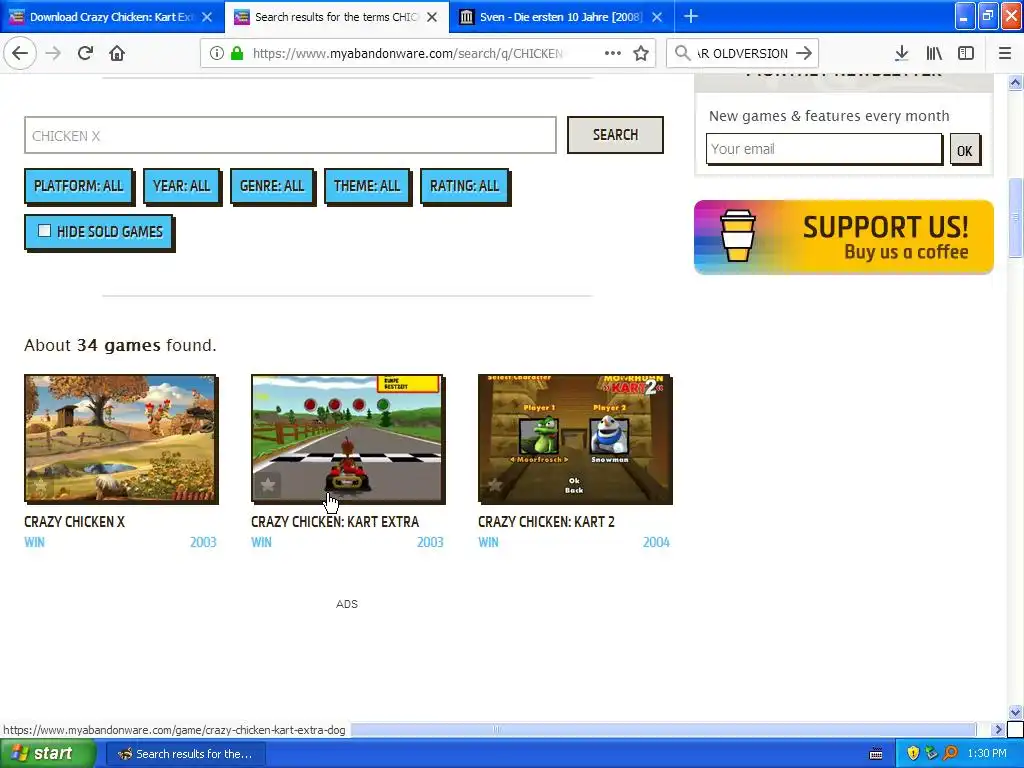
Task: Open the CRAZY CHICKEN X title link
Action: pyautogui.click(x=74, y=522)
